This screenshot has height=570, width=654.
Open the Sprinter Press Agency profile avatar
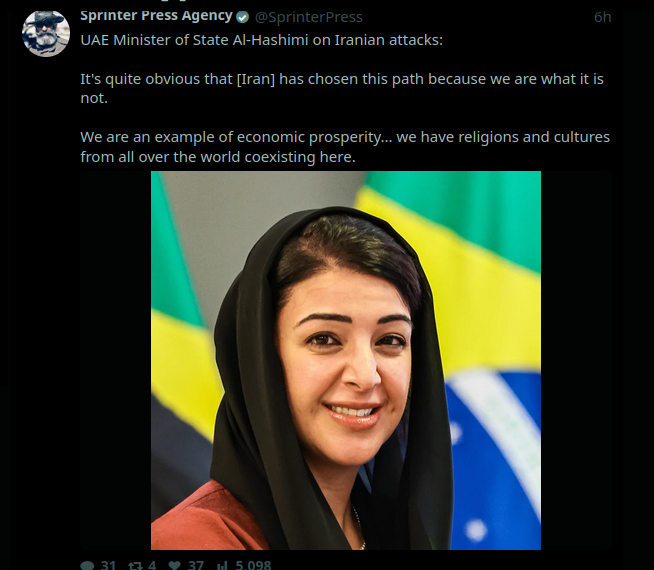pos(46,33)
